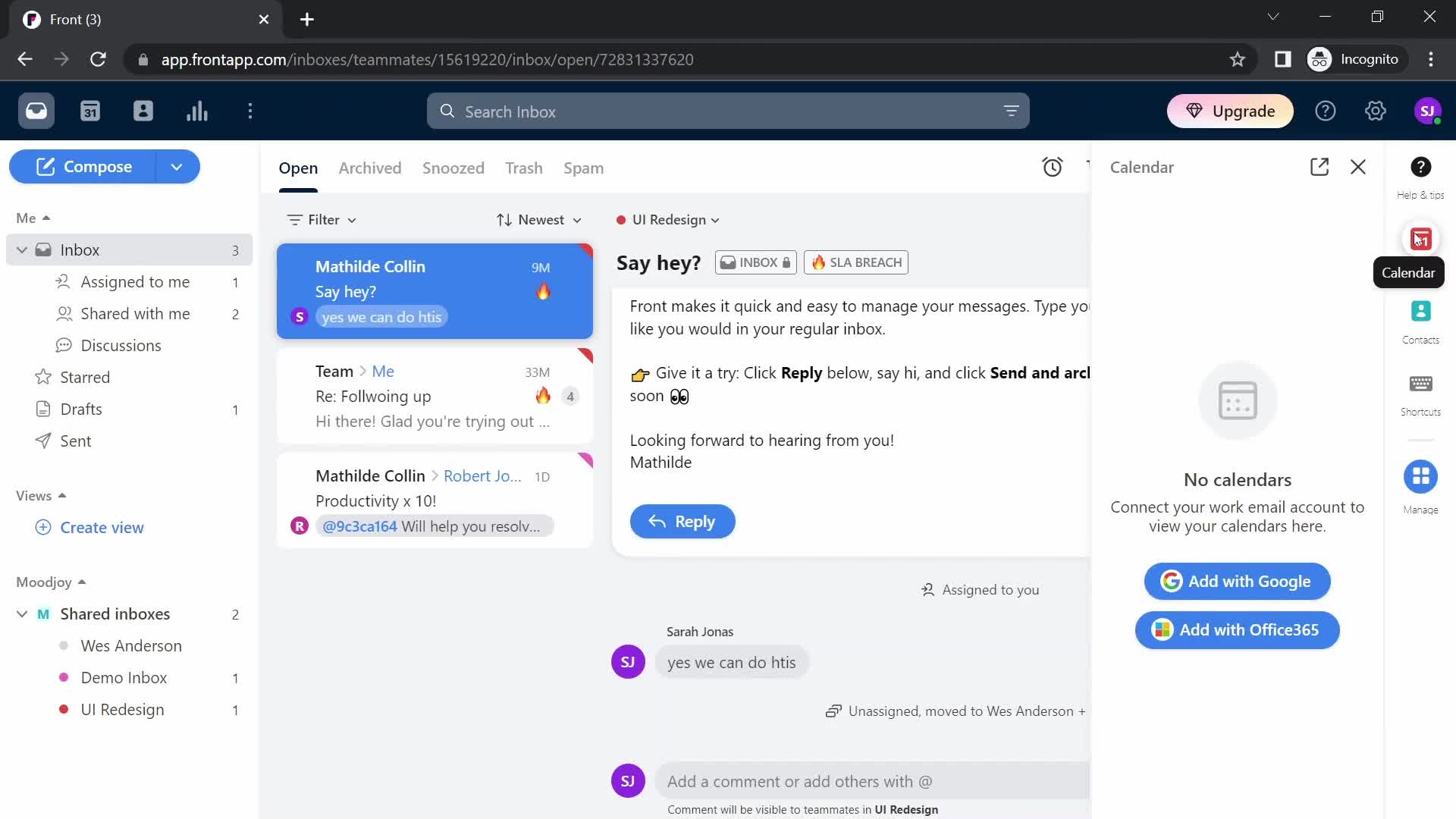Open a new browser tab
1456x819 pixels.
[307, 20]
